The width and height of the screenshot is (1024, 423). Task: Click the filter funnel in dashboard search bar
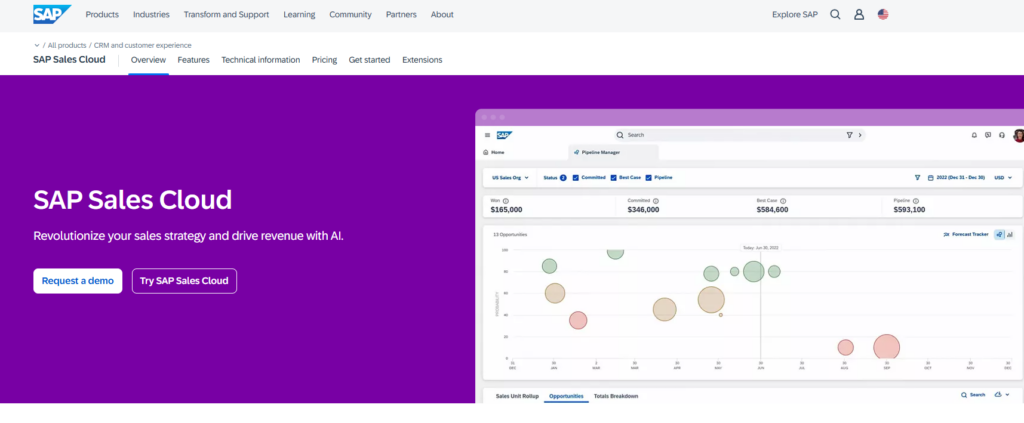[849, 135]
